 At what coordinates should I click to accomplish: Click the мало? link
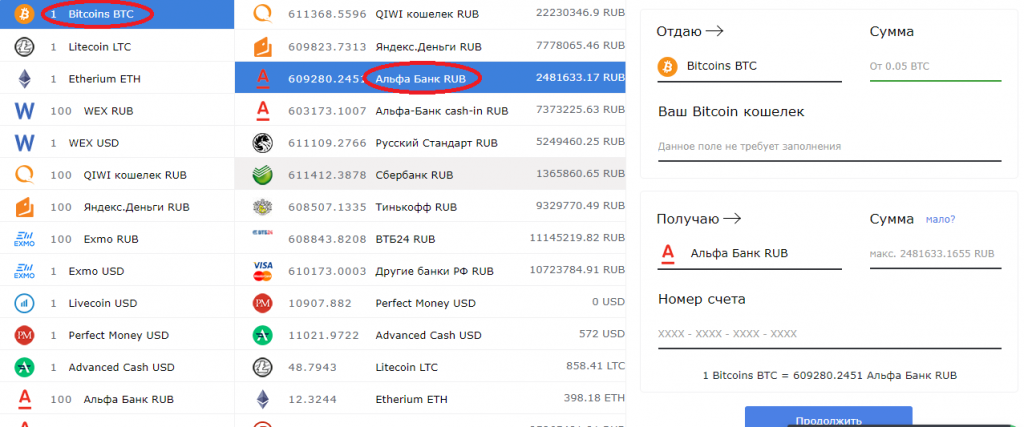click(x=940, y=220)
